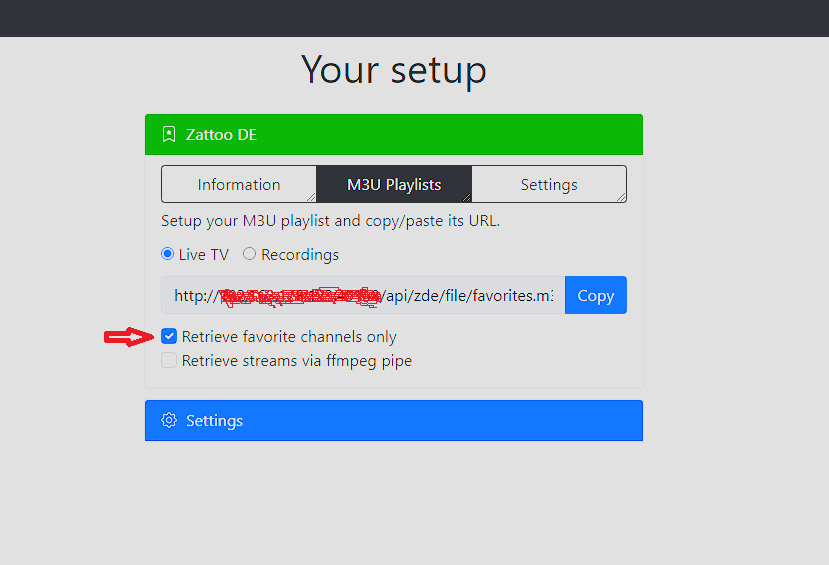
Task: Click into the playlist URL field
Action: (x=363, y=295)
